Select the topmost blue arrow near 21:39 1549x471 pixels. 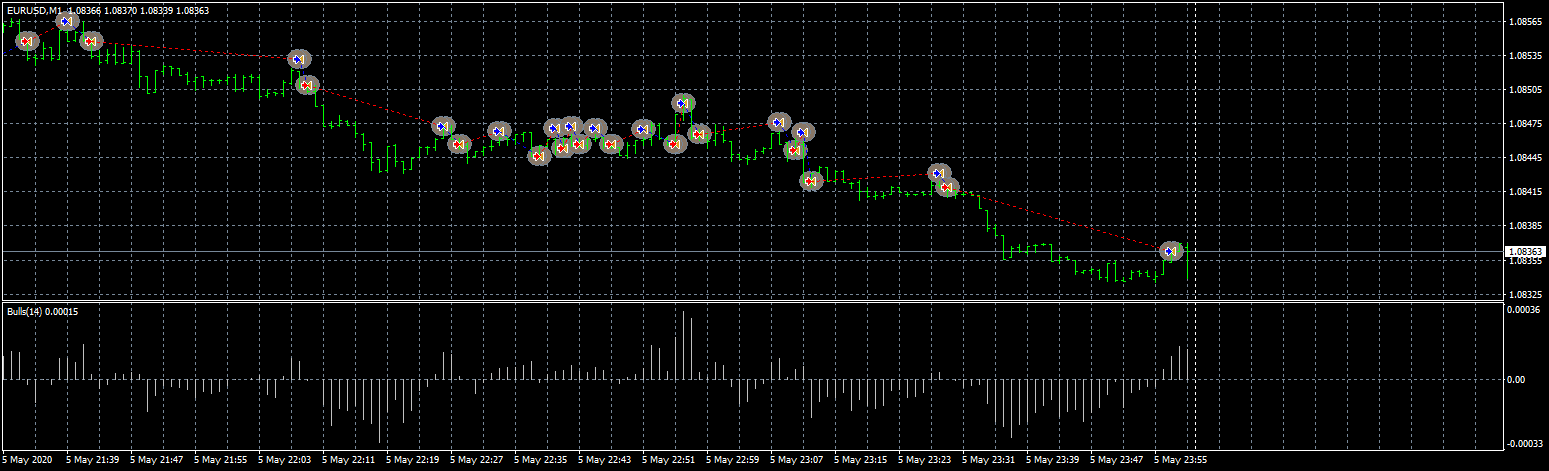pyautogui.click(x=68, y=21)
